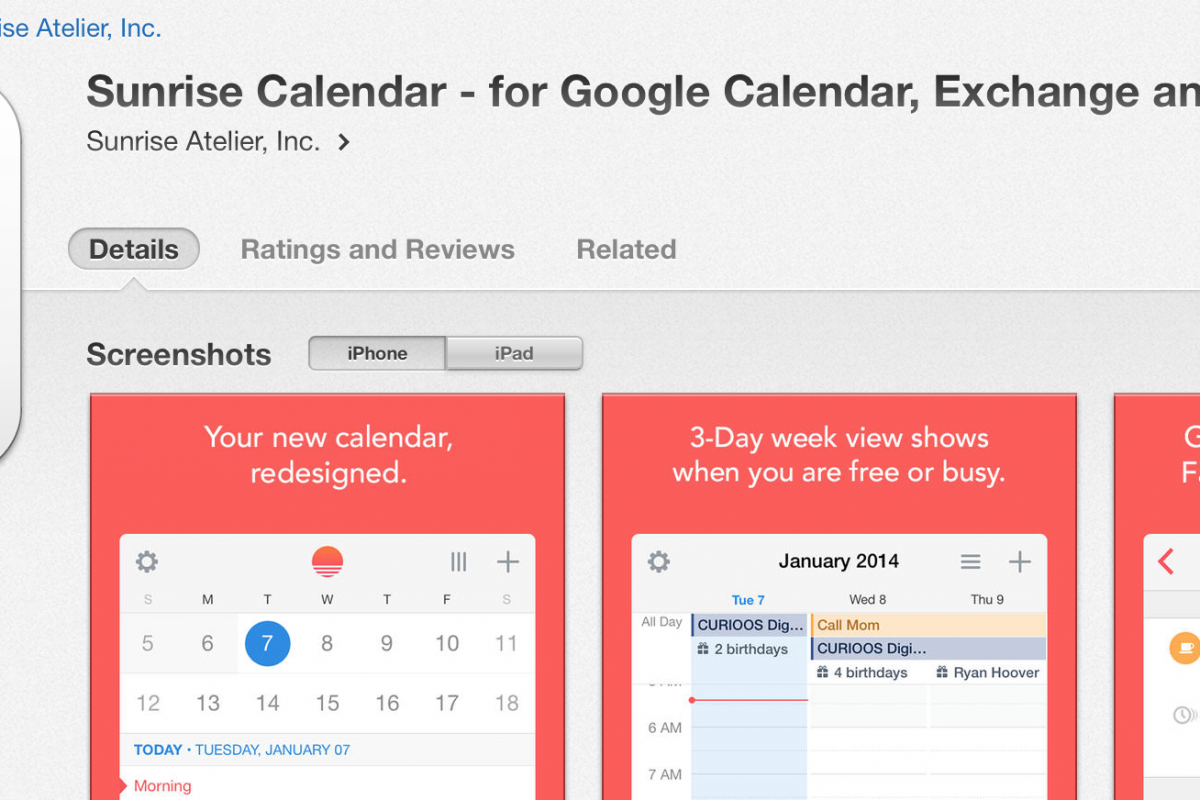This screenshot has width=1200, height=800.
Task: Tap the plus icon in the 3-day view
Action: 1020,561
